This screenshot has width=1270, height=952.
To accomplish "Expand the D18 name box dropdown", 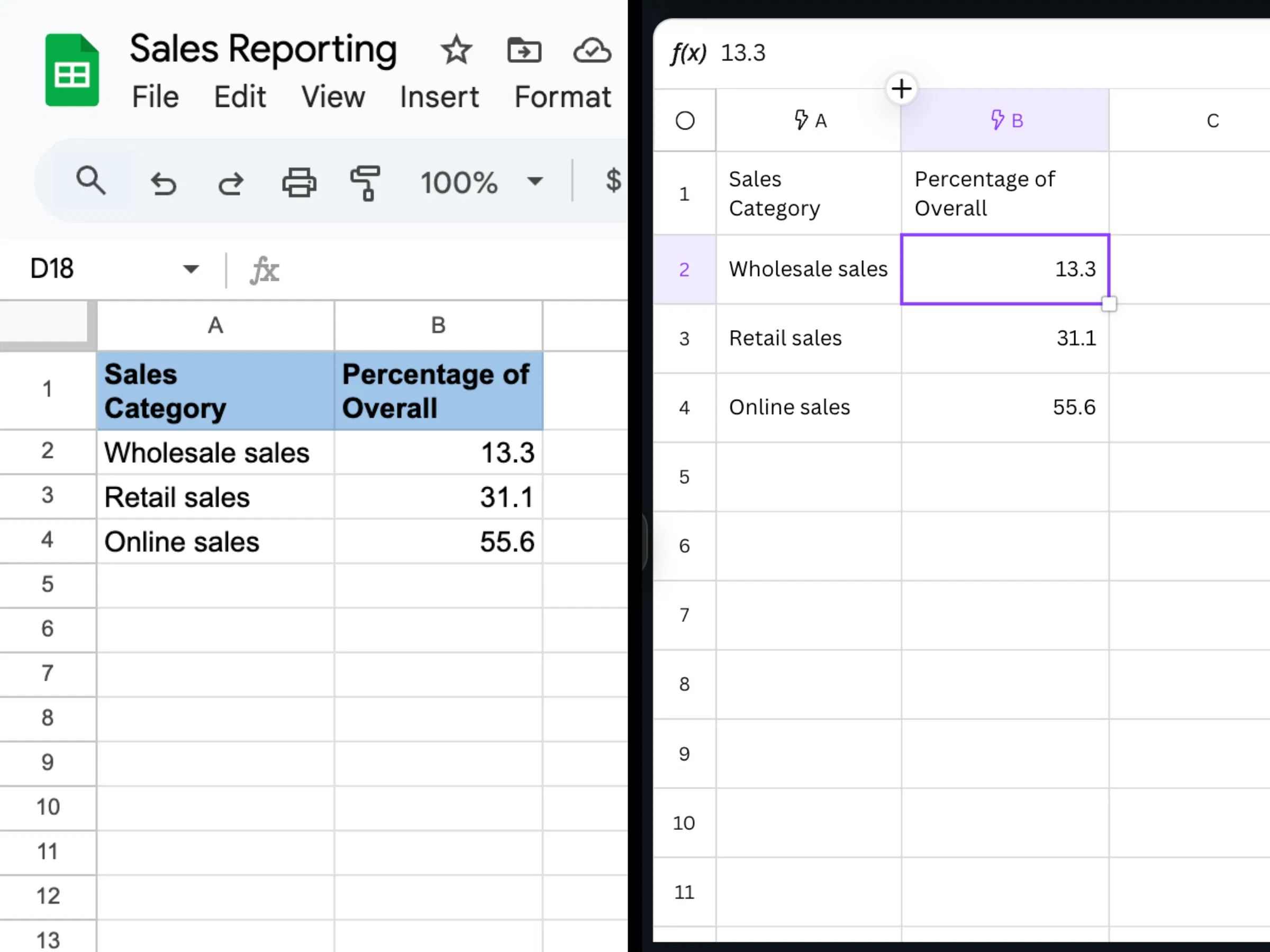I will [190, 269].
